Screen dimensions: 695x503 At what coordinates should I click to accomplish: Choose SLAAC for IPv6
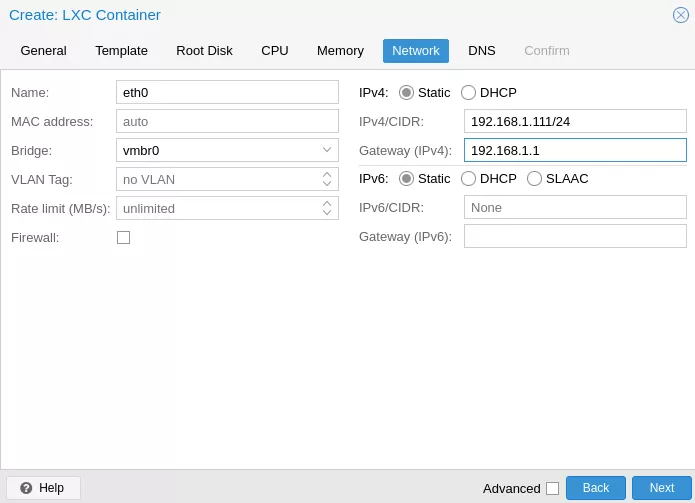click(534, 179)
